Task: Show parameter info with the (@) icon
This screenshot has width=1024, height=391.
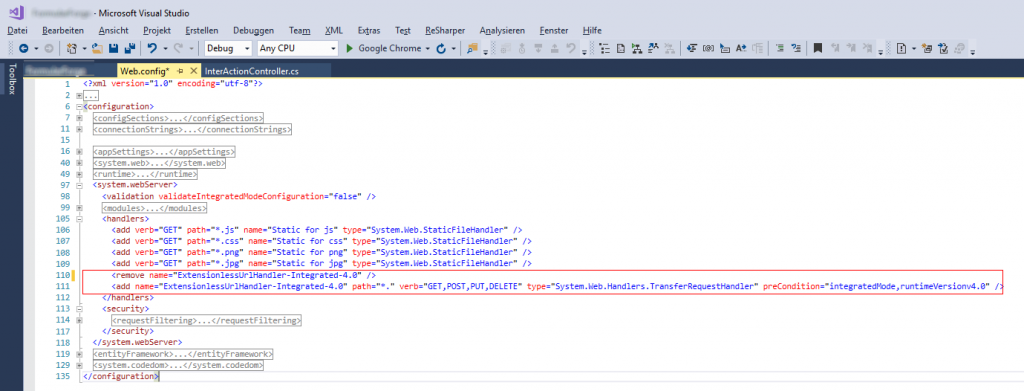Action: [708, 48]
